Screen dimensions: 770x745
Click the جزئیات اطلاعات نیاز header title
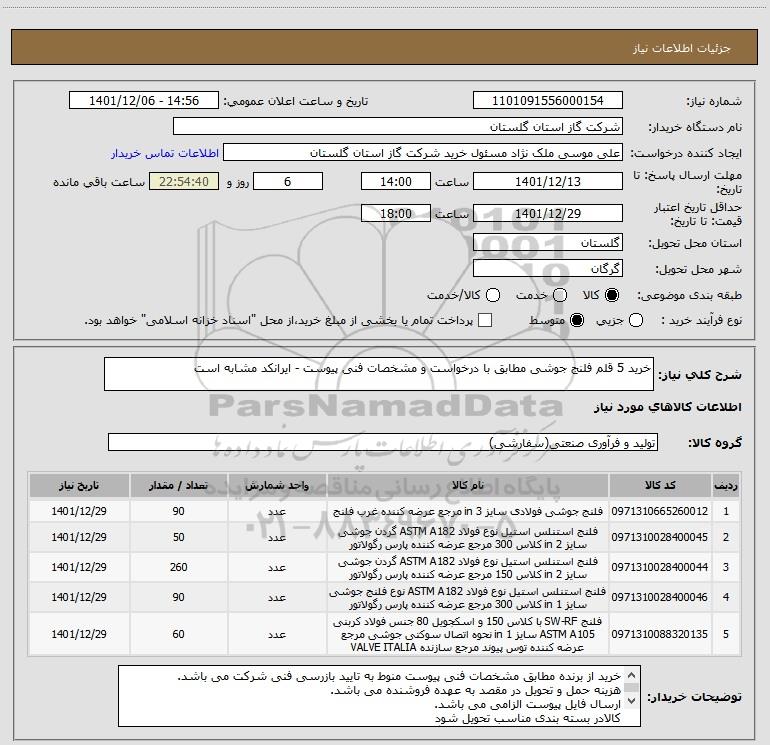pyautogui.click(x=681, y=48)
